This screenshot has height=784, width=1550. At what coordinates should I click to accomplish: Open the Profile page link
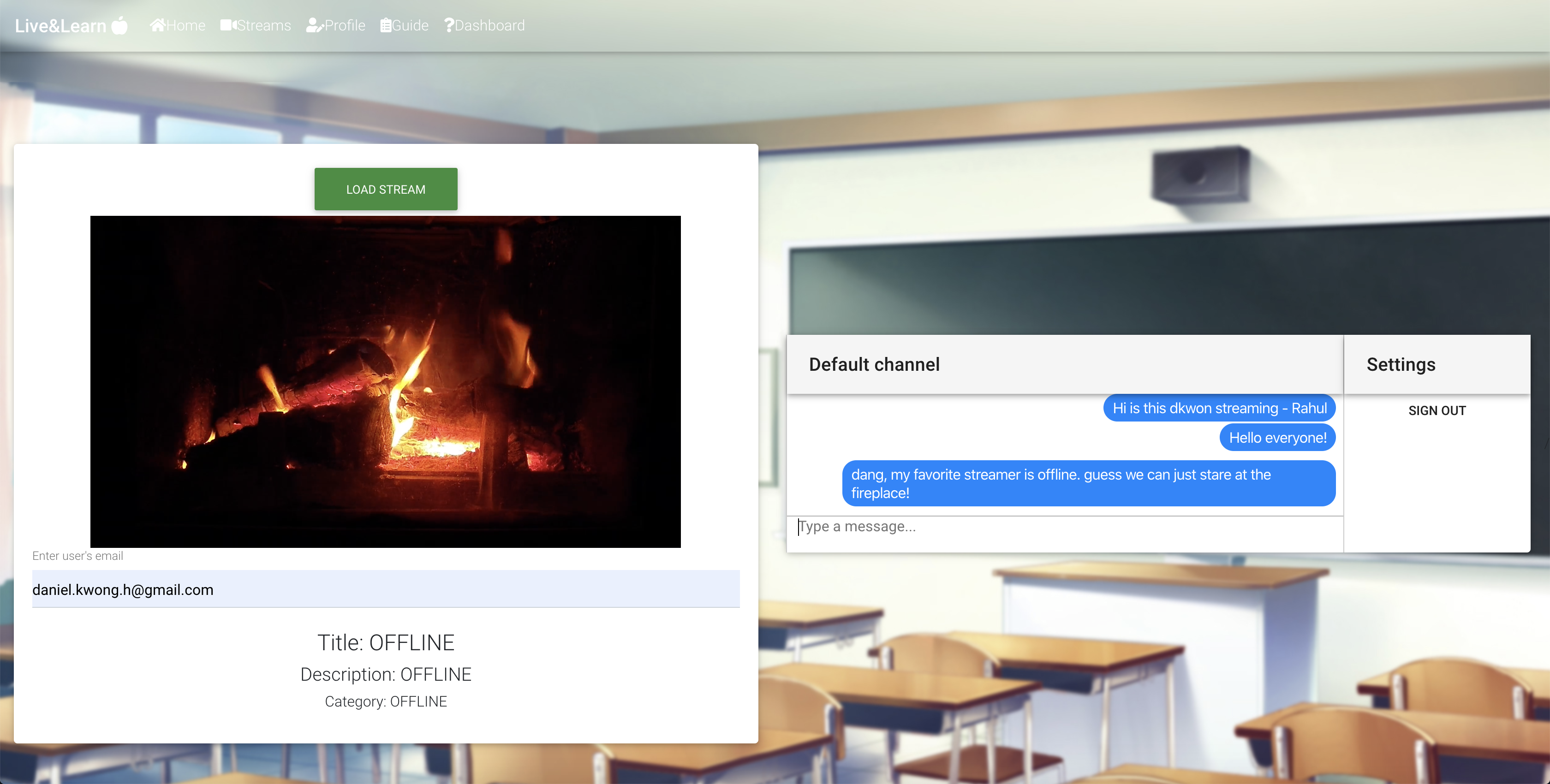[345, 25]
